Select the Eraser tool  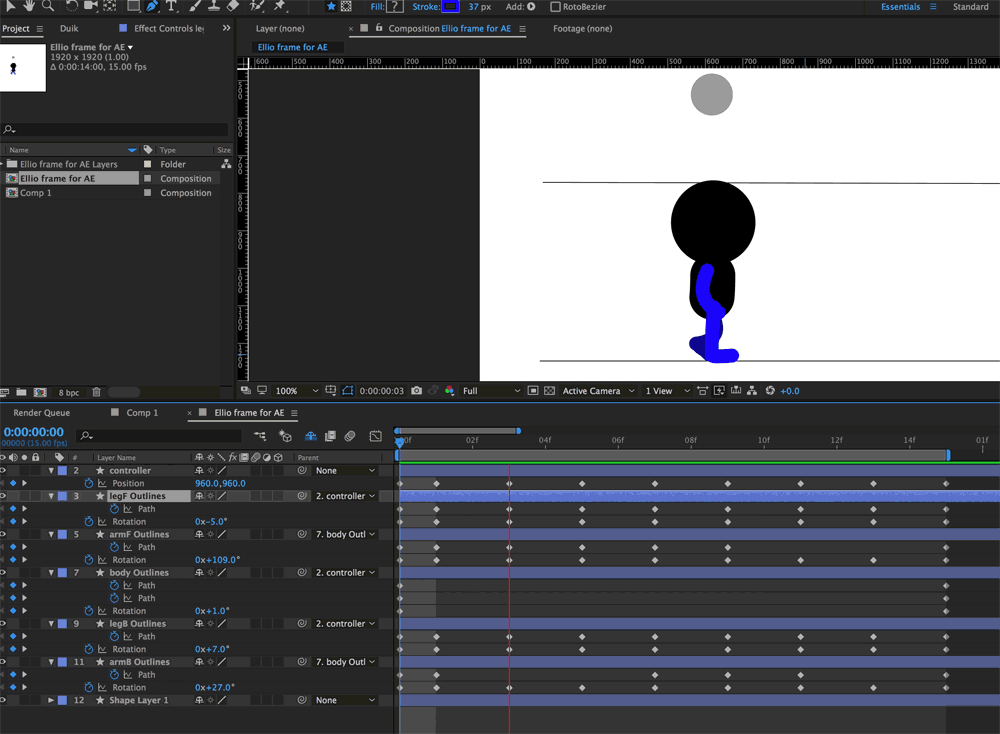(x=232, y=8)
